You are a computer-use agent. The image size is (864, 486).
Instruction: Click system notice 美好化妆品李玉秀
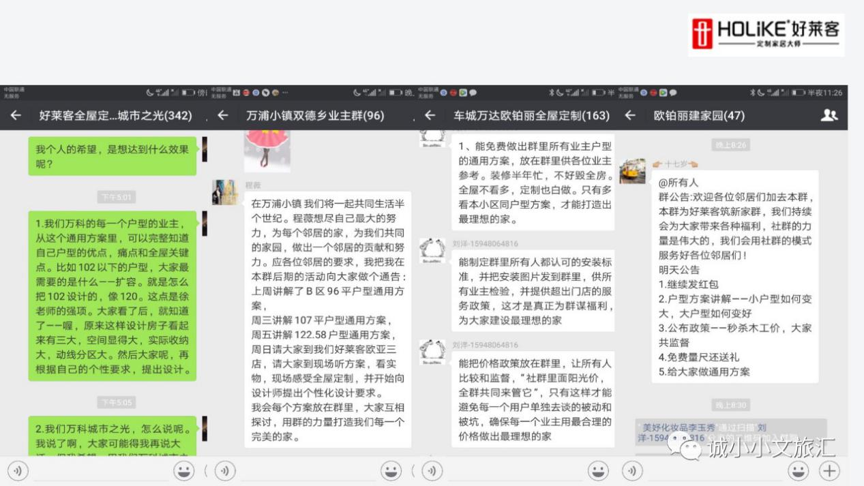pyautogui.click(x=731, y=432)
